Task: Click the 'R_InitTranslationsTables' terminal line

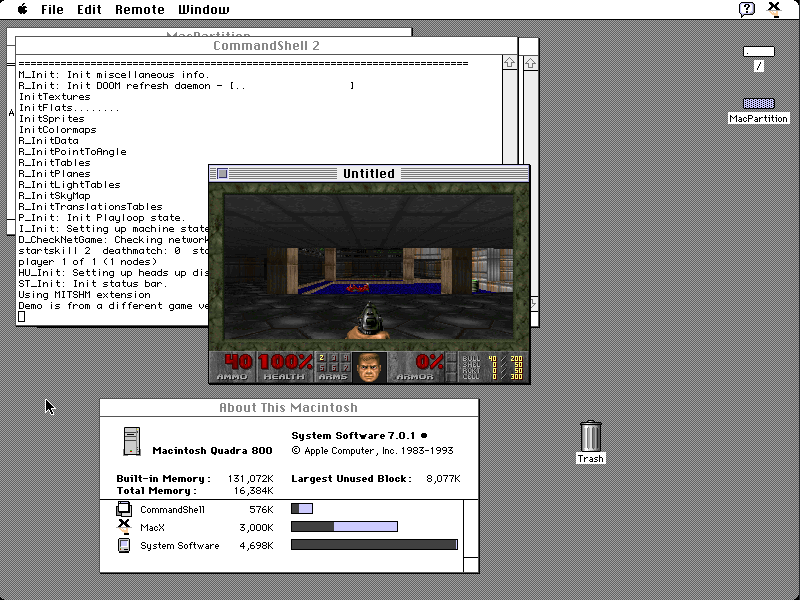Action: 90,207
